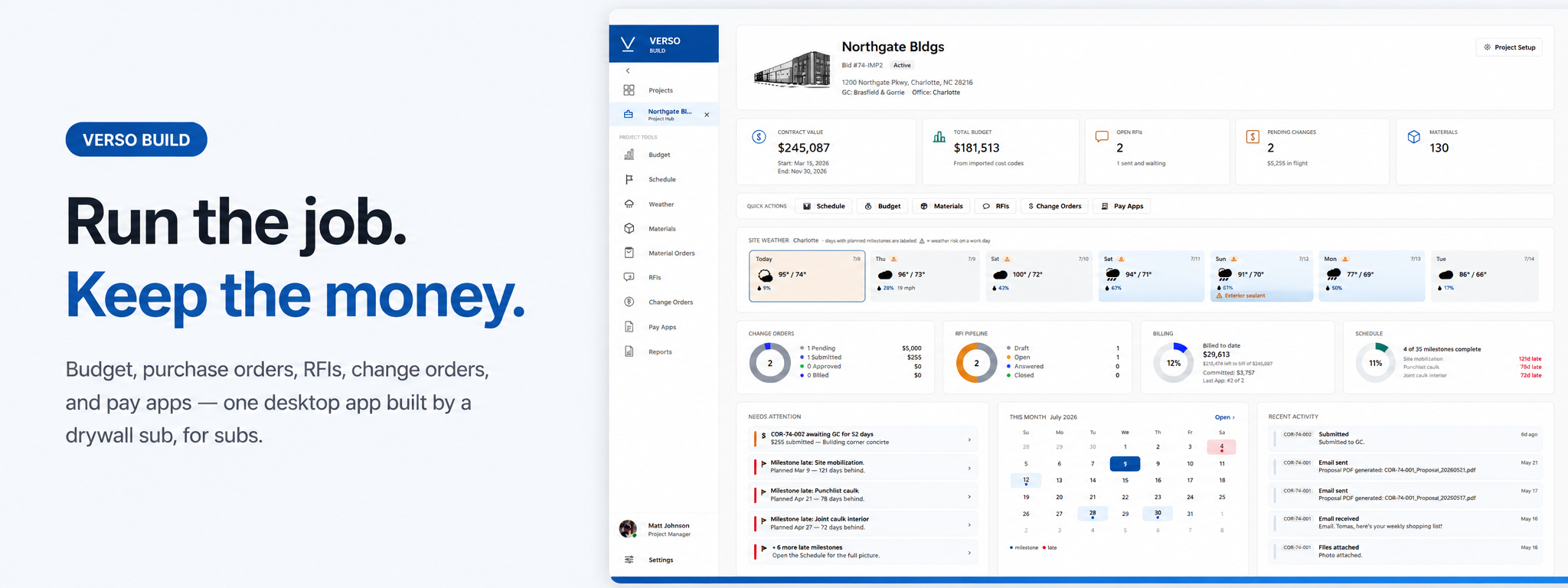Click the Pending Changes orange dollar icon
The width and height of the screenshot is (1568, 588).
point(1253,137)
